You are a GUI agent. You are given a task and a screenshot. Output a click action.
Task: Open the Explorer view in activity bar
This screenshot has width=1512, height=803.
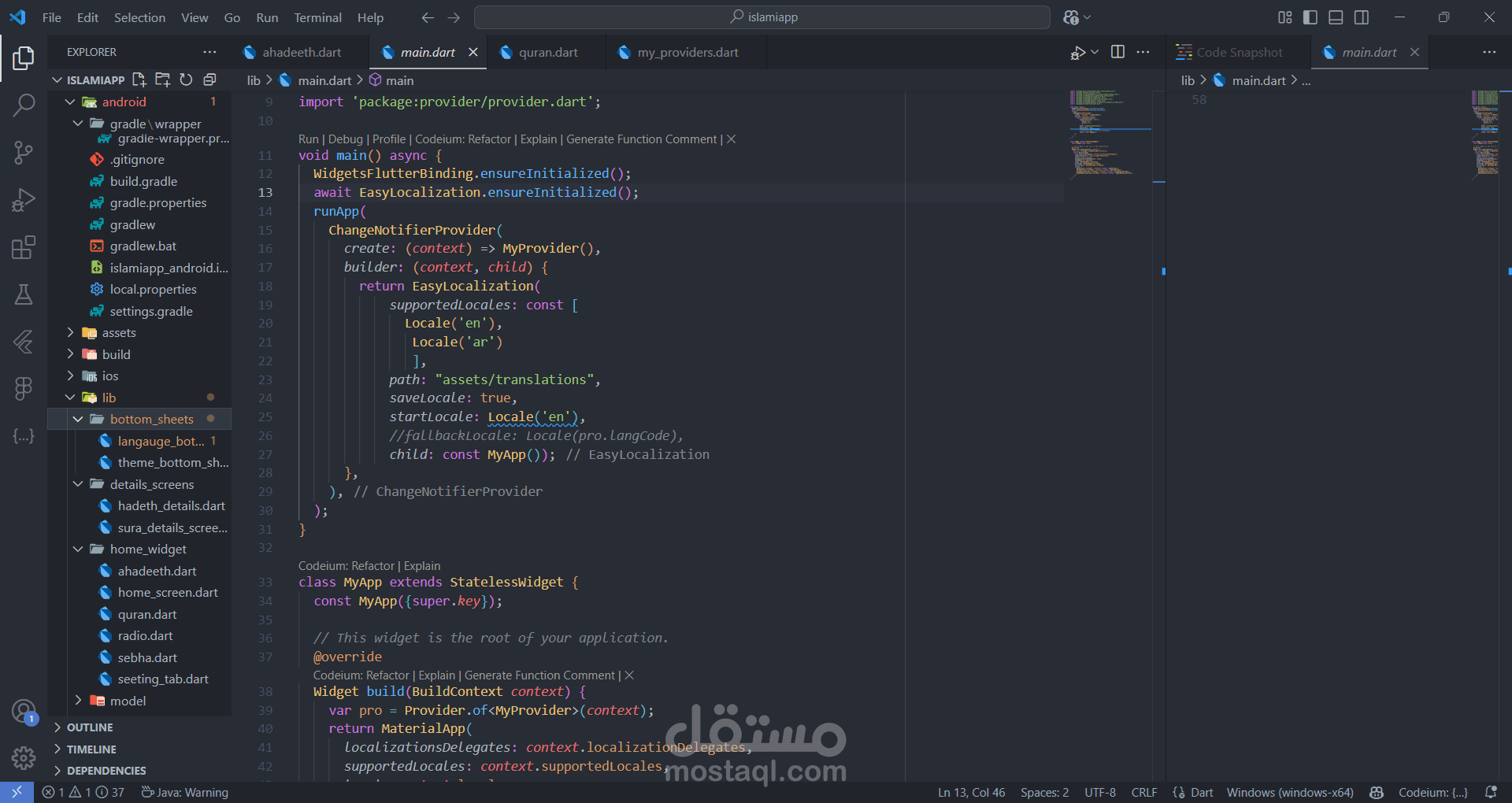coord(24,58)
